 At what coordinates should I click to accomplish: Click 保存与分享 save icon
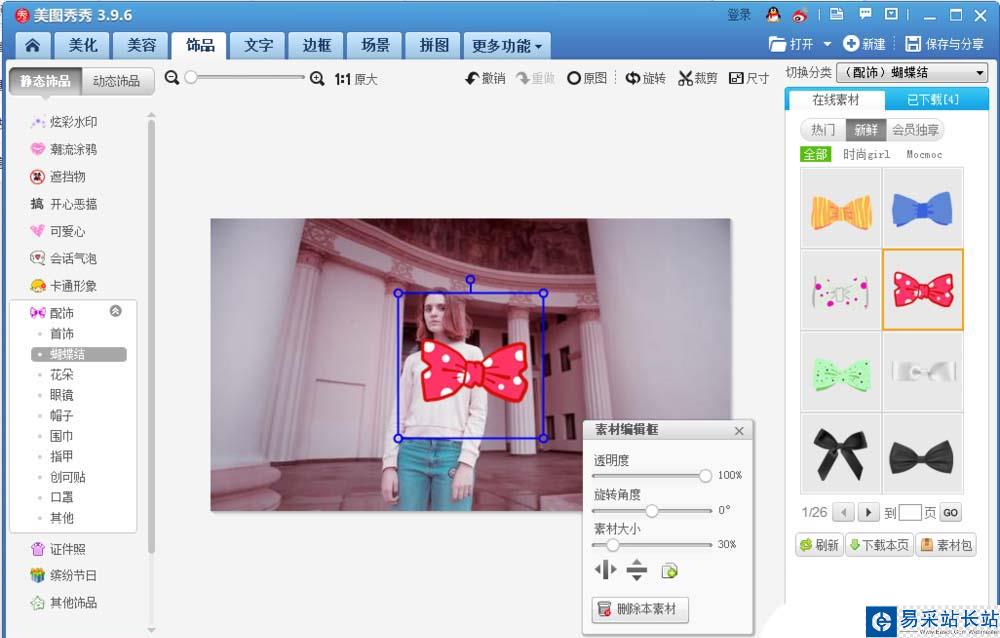(945, 44)
